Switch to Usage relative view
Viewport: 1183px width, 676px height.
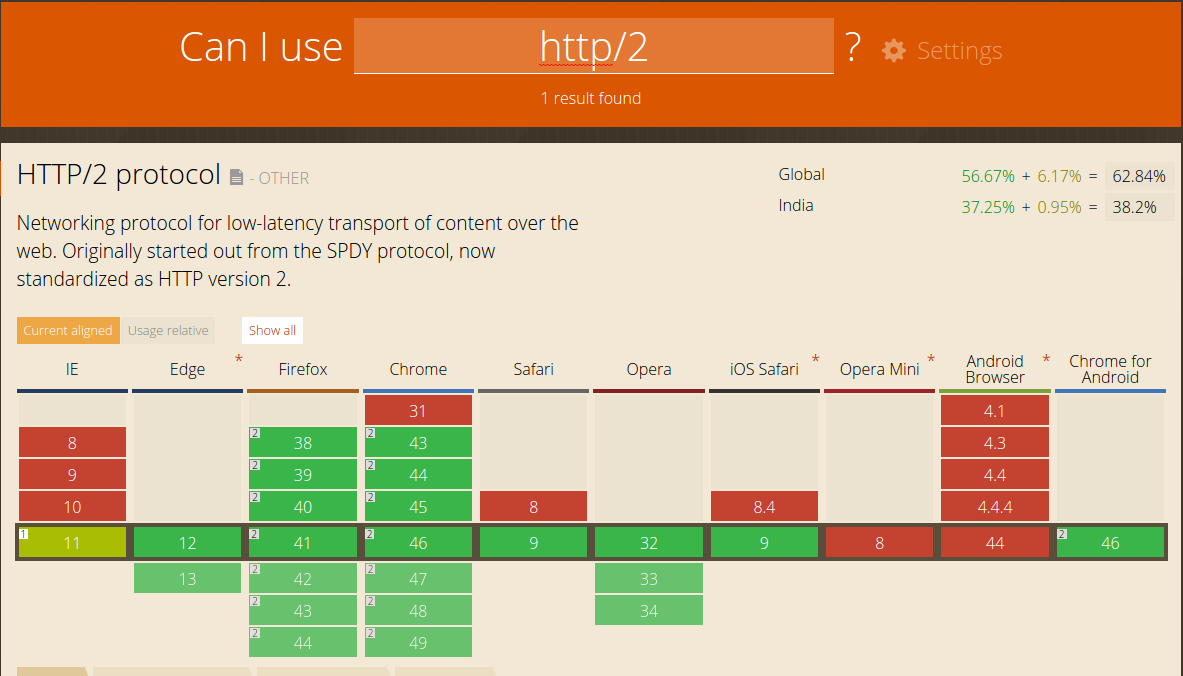point(168,330)
